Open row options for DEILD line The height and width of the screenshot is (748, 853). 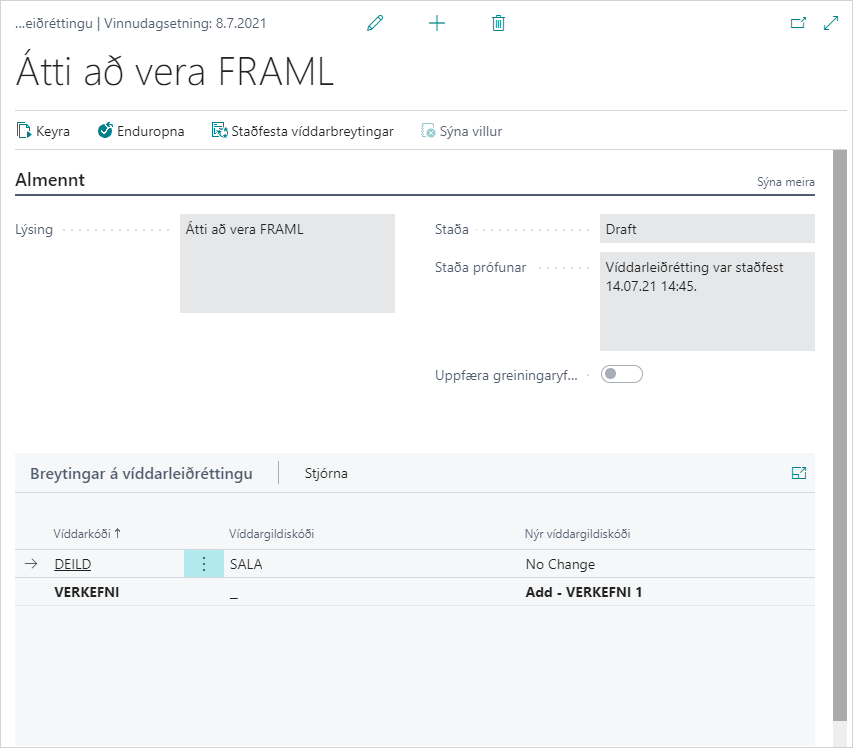point(204,564)
